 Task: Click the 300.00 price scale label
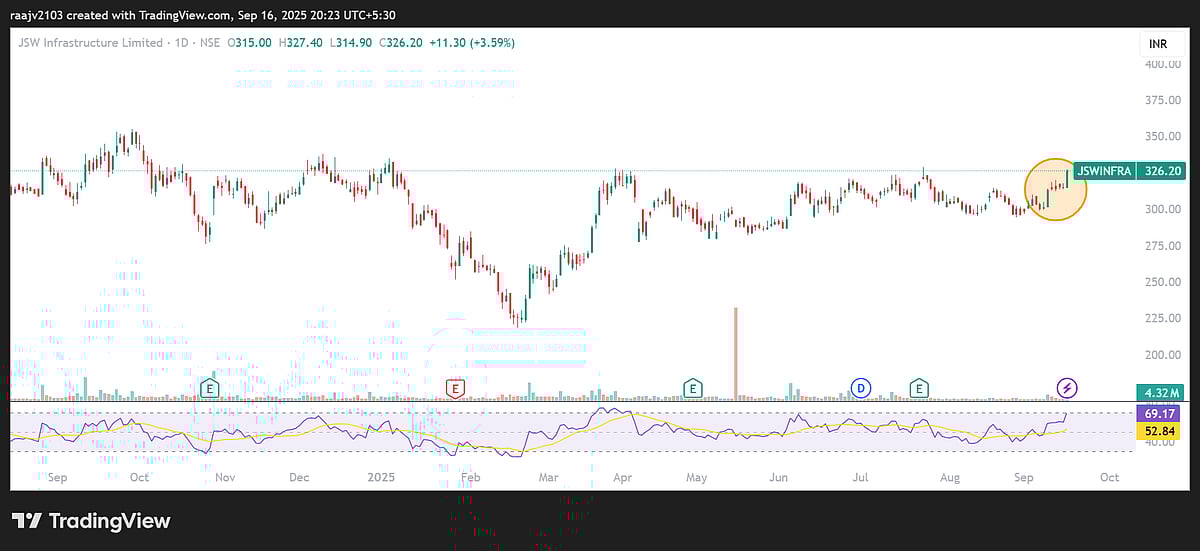1163,209
